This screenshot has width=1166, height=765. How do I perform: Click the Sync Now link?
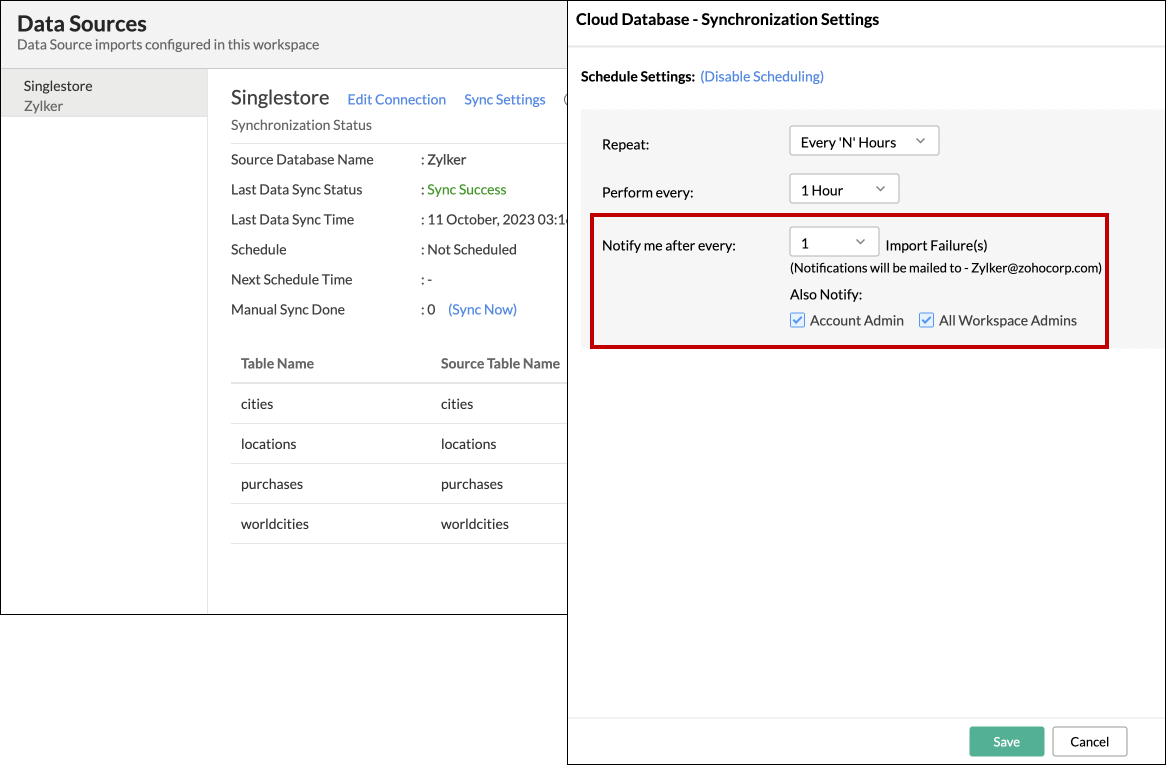point(482,309)
